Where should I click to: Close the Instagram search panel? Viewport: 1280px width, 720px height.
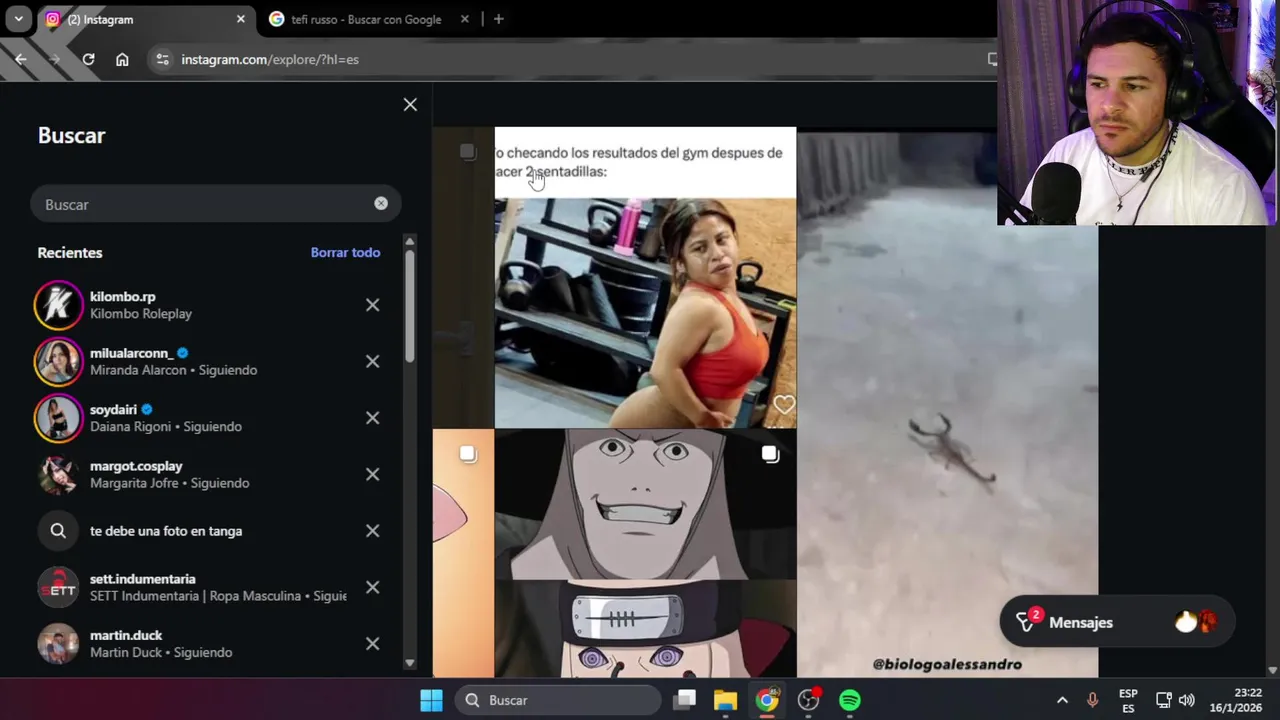coord(410,105)
